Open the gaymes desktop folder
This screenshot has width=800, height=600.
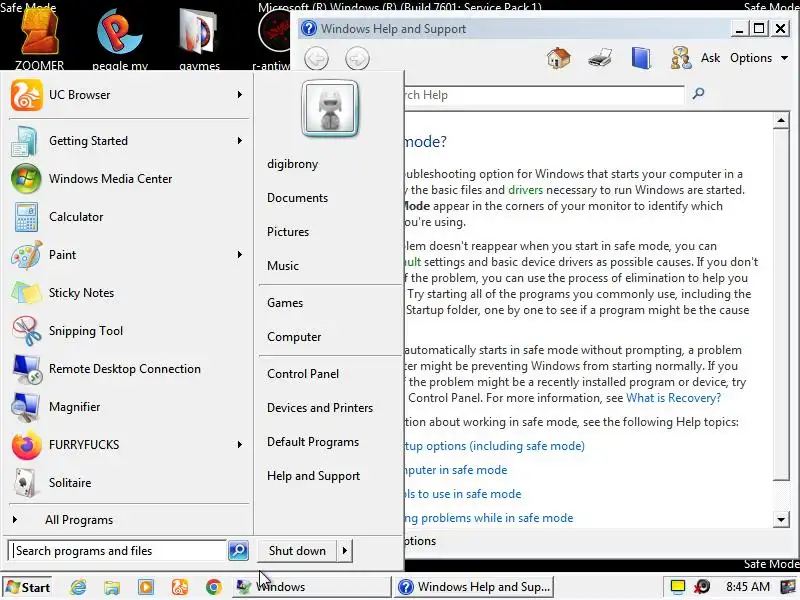click(199, 38)
